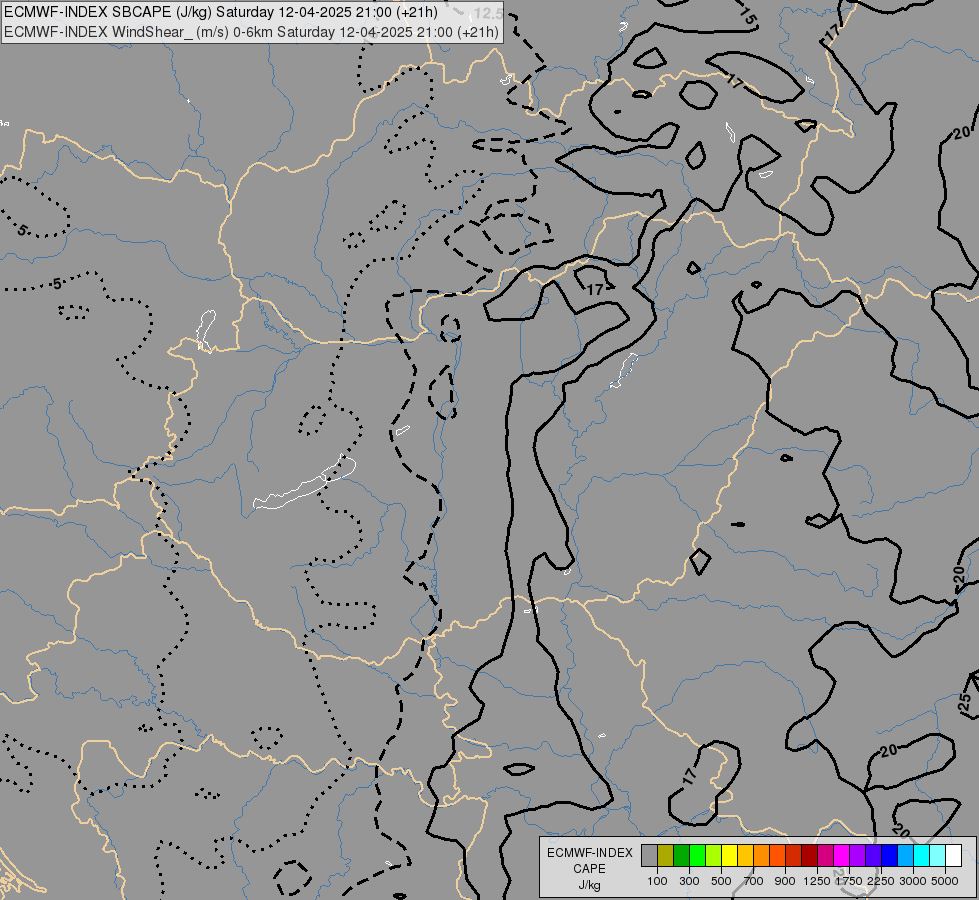Click the 15 contour label

click(x=747, y=15)
